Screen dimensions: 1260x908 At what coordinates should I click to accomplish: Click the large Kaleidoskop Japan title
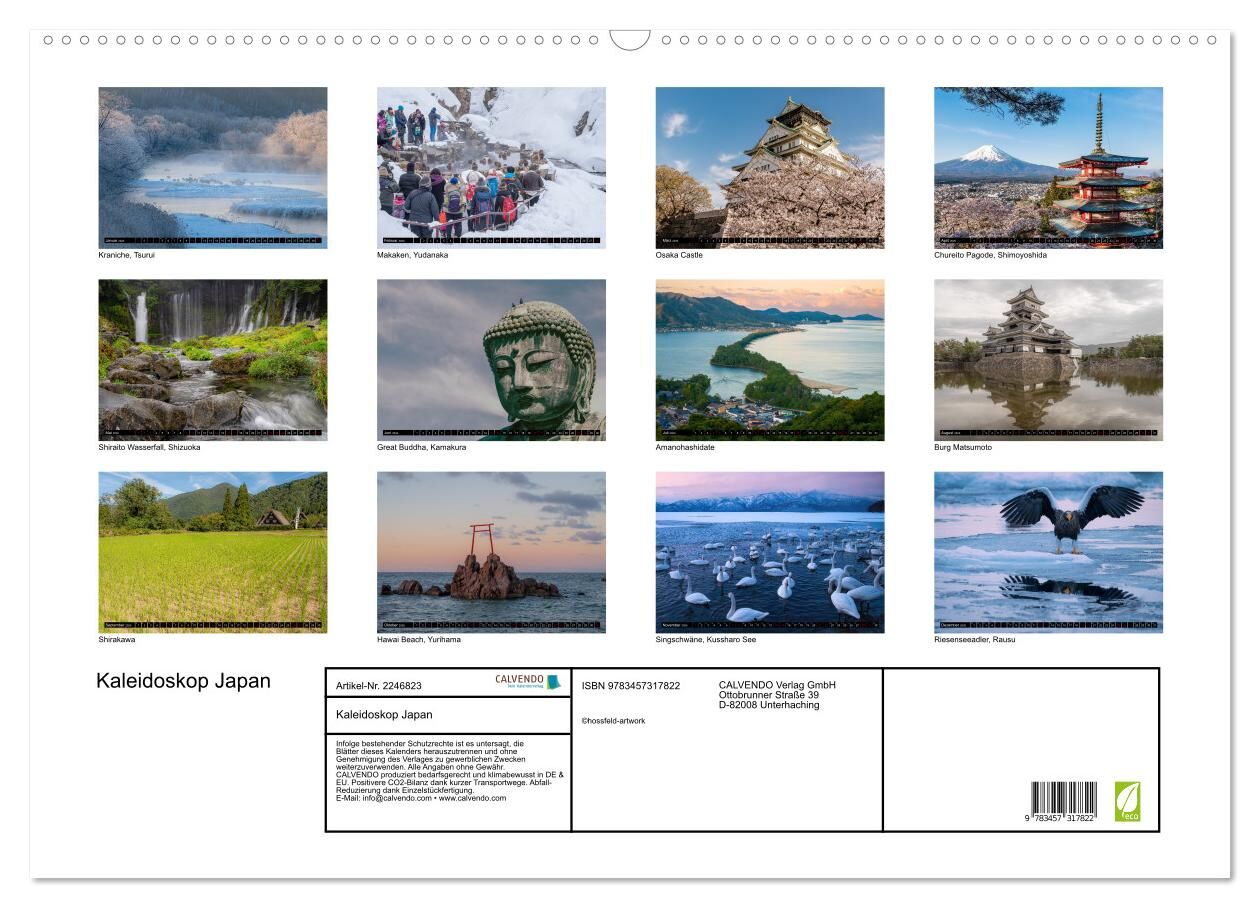(x=183, y=681)
